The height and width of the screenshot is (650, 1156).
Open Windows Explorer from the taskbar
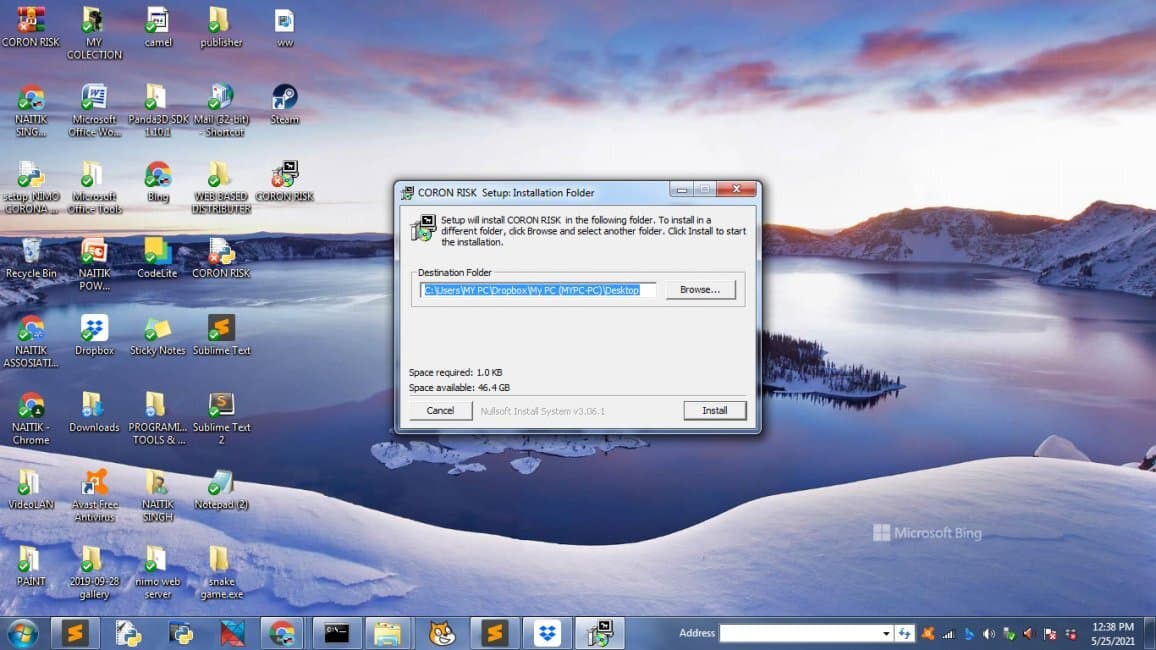pos(388,633)
